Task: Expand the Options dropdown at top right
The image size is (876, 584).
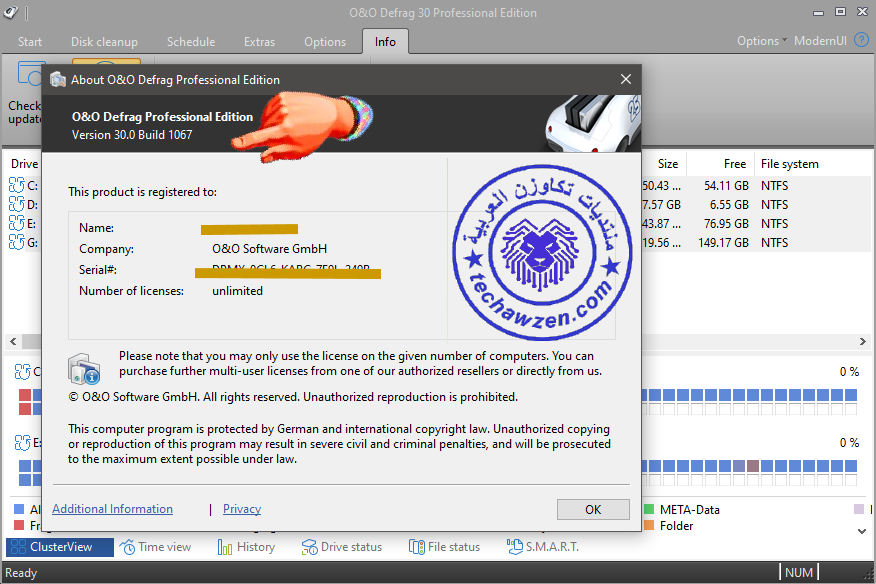Action: [x=761, y=41]
